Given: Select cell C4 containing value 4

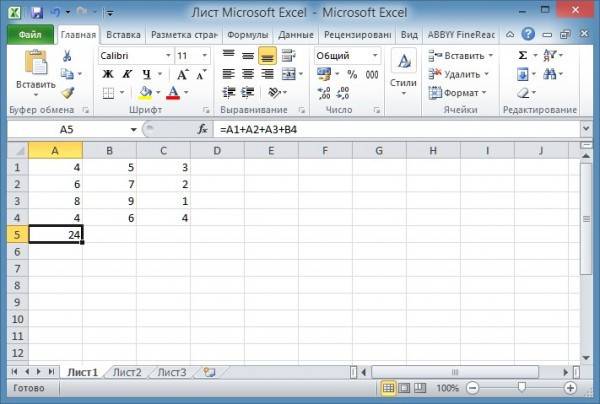Looking at the screenshot, I should (x=165, y=217).
